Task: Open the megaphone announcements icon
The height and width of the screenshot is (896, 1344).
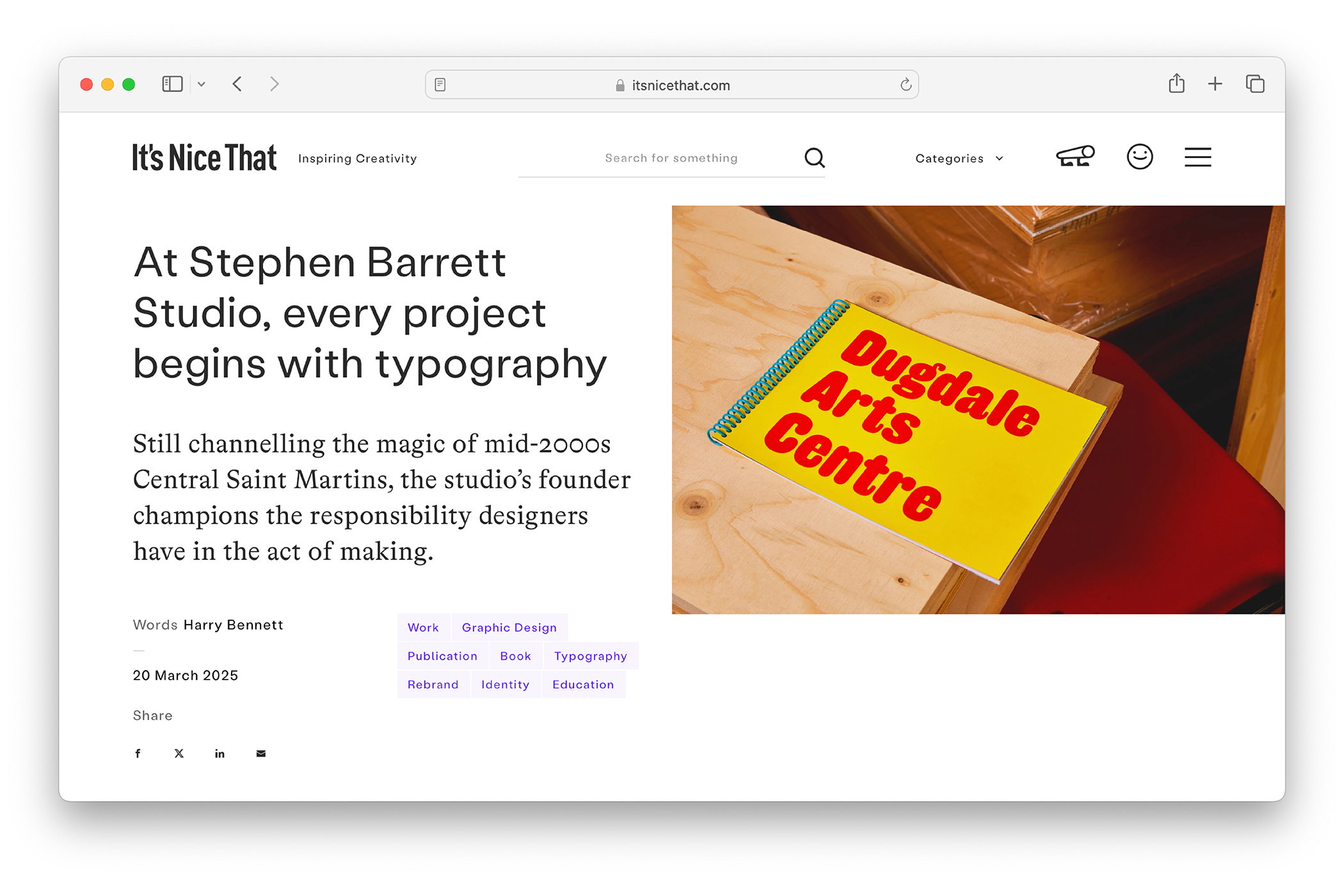Action: [x=1075, y=156]
